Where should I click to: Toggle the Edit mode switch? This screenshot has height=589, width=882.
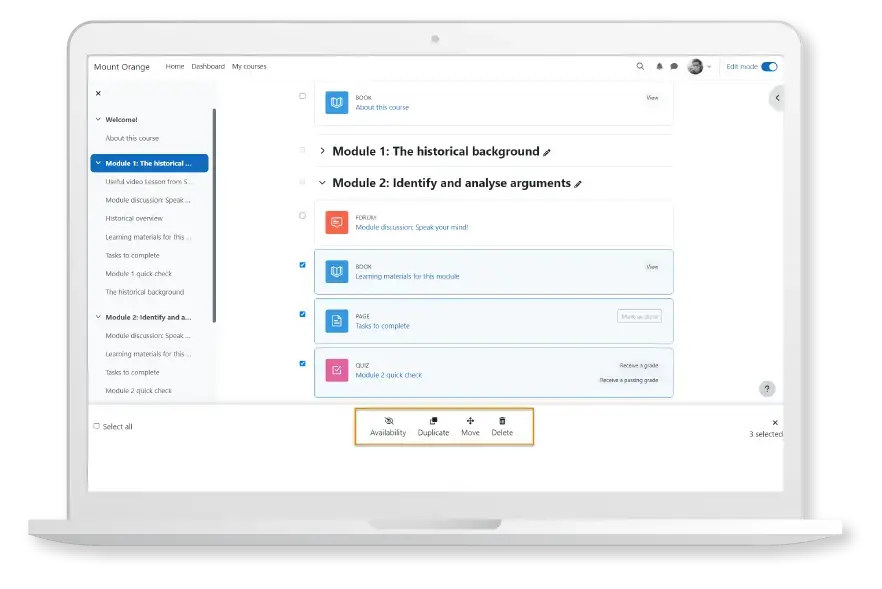point(769,66)
